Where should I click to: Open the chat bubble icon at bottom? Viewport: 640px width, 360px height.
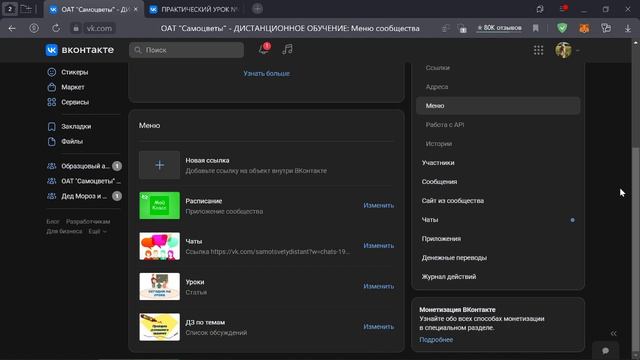click(x=605, y=351)
